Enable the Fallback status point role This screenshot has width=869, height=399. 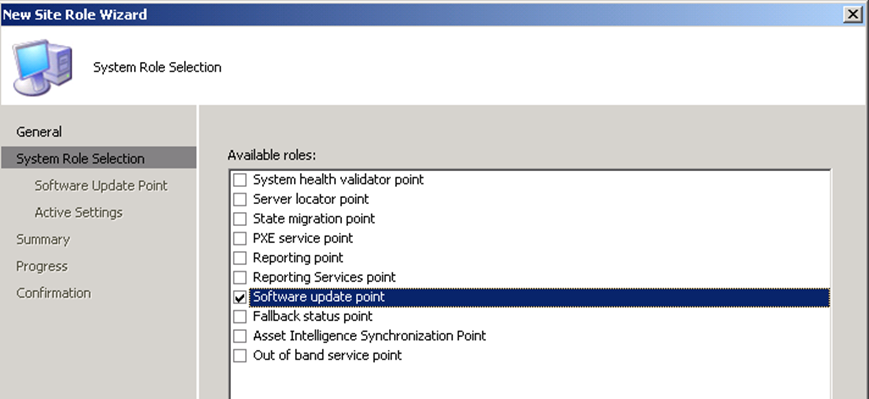pos(239,317)
